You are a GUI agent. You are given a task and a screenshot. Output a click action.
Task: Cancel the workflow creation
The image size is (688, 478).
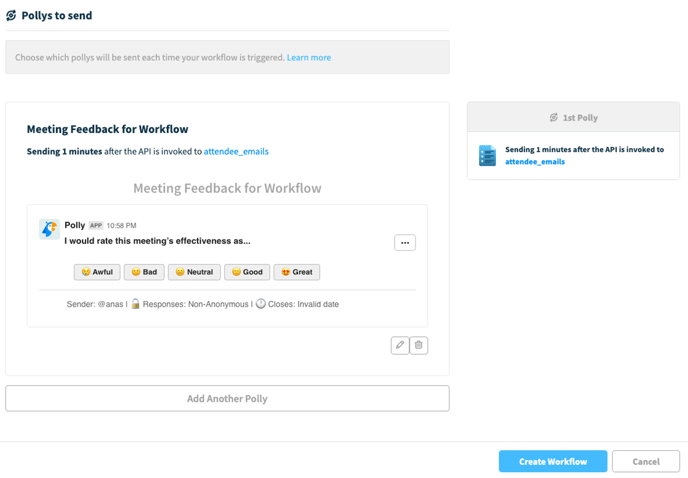(646, 461)
